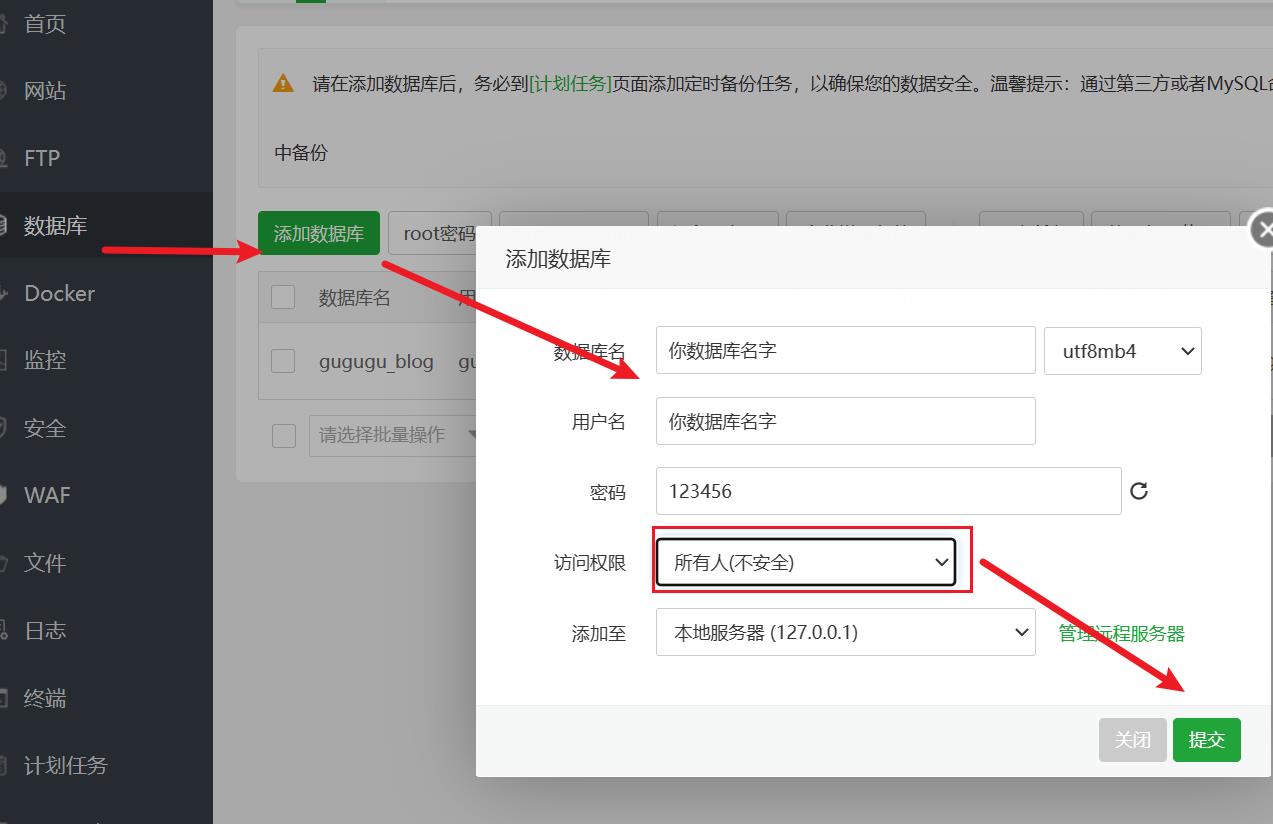Screen dimensions: 1273x824
Task: Click the orange warning triangle icon
Action: pyautogui.click(x=283, y=84)
